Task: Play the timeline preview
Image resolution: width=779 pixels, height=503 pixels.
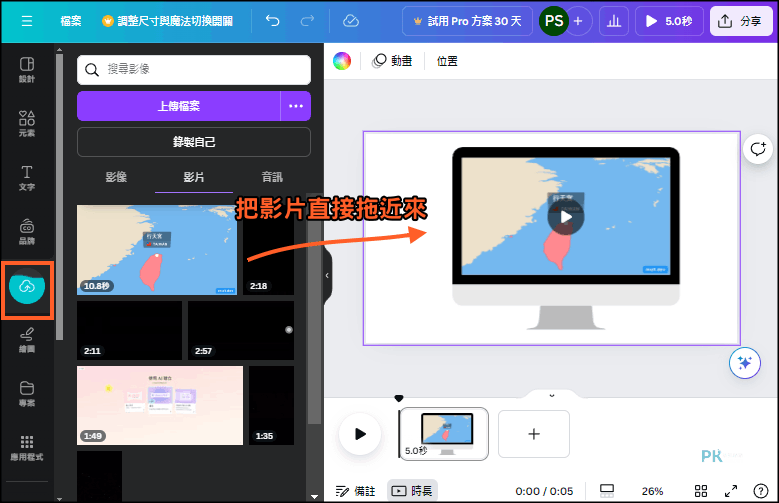Action: (360, 434)
